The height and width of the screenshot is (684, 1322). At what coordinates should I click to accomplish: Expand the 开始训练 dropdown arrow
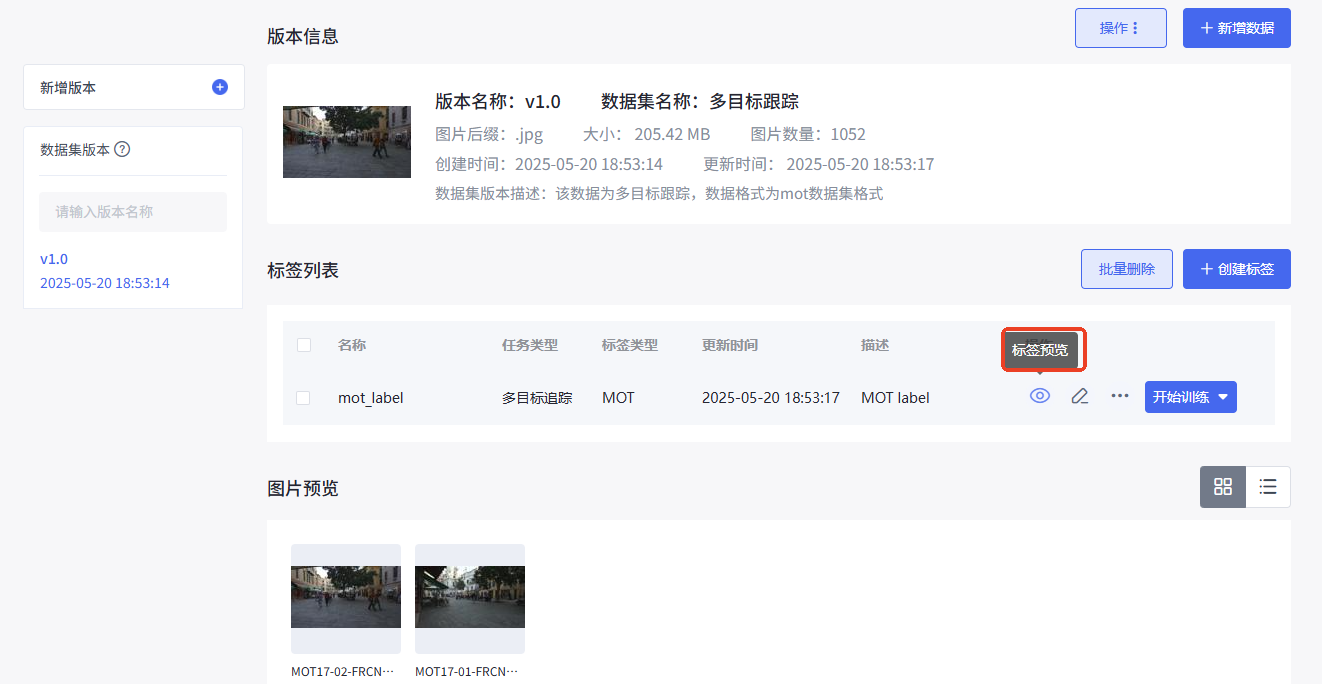pos(1223,397)
